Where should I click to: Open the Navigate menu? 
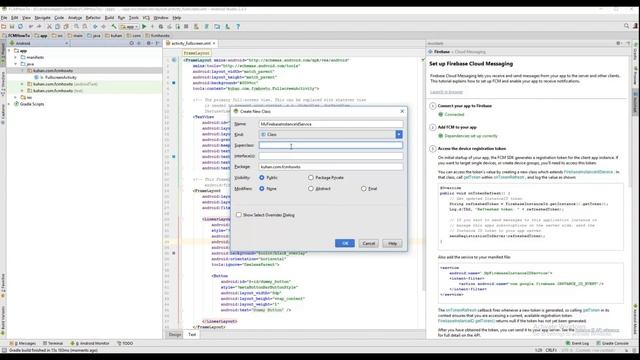tap(42, 18)
